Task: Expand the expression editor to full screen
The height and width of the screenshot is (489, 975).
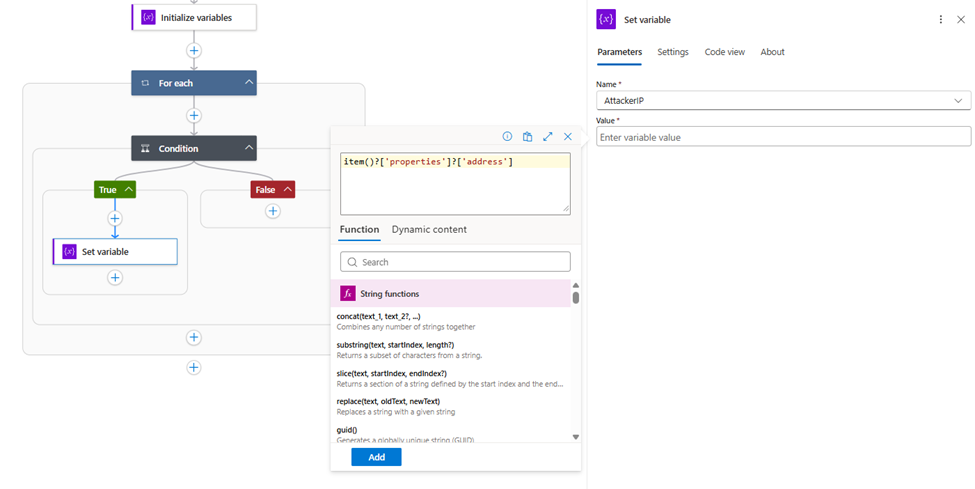Action: [548, 136]
